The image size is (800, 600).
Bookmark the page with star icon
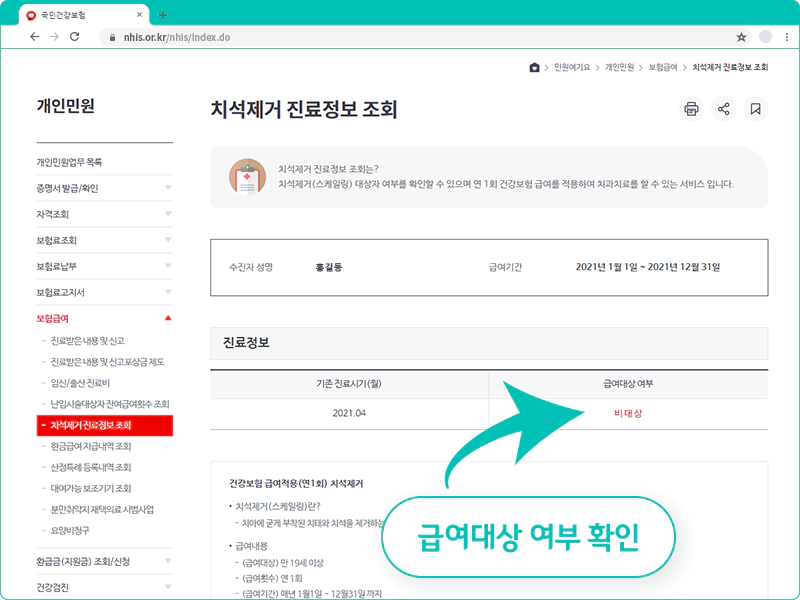741,37
